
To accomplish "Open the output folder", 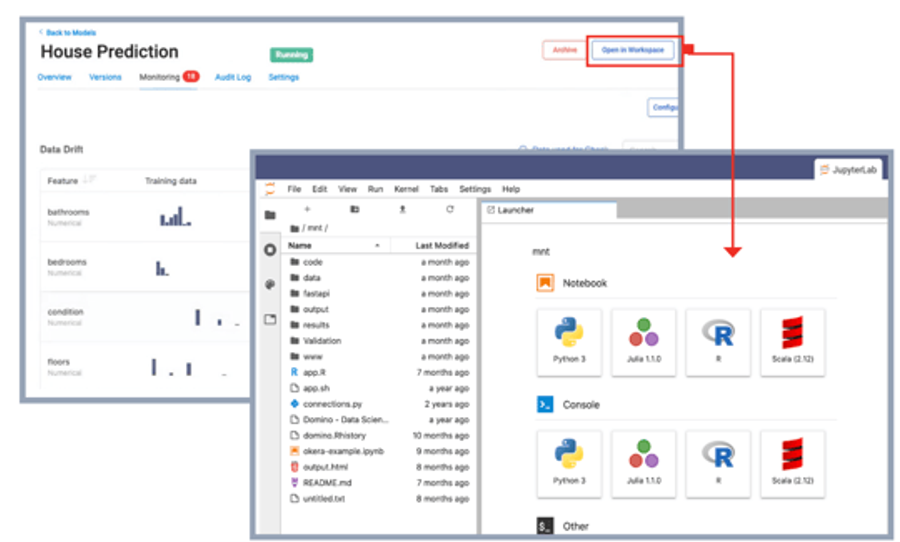I will 379,309.
